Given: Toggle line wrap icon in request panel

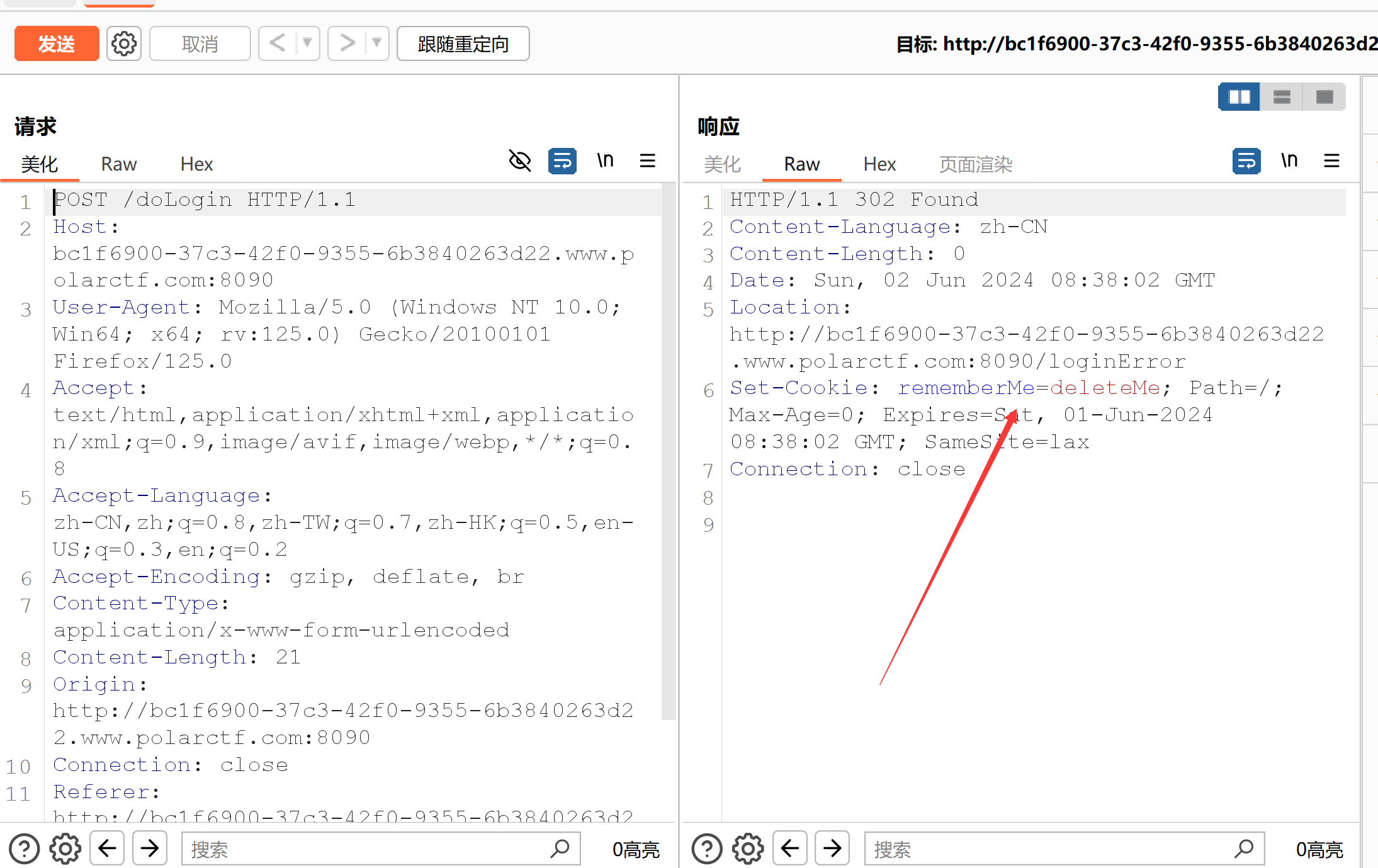Looking at the screenshot, I should click(562, 161).
